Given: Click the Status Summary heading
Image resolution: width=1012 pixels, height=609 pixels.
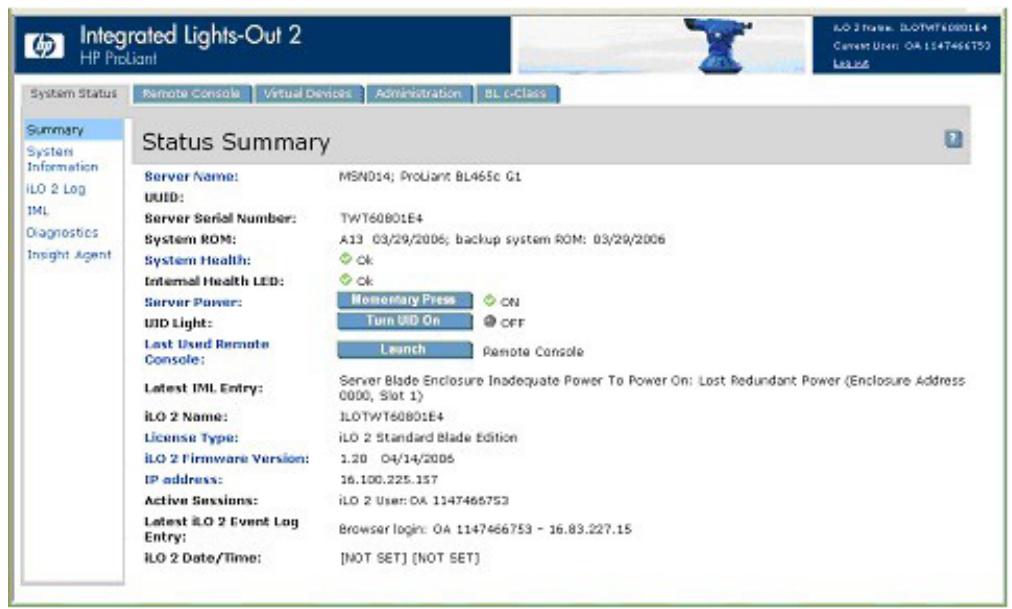Looking at the screenshot, I should 236,142.
